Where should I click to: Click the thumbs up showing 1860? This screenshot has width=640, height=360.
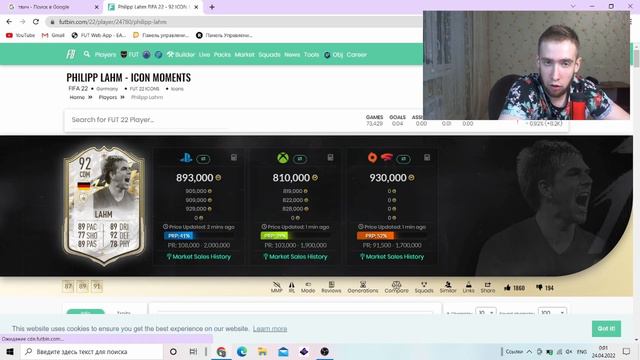(514, 288)
